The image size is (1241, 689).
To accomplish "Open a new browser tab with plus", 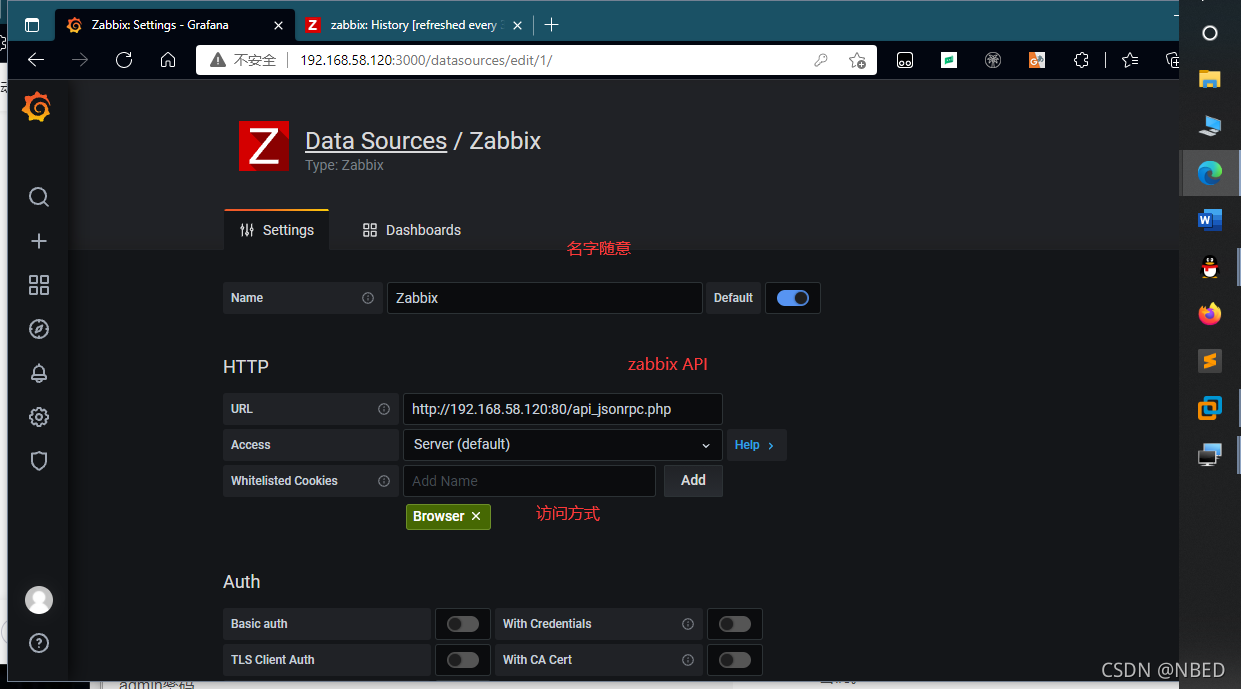I will pyautogui.click(x=551, y=25).
